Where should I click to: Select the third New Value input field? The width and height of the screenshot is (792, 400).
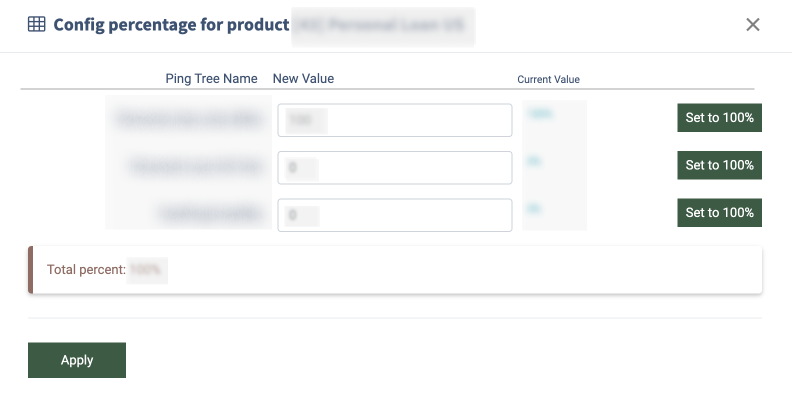(394, 215)
